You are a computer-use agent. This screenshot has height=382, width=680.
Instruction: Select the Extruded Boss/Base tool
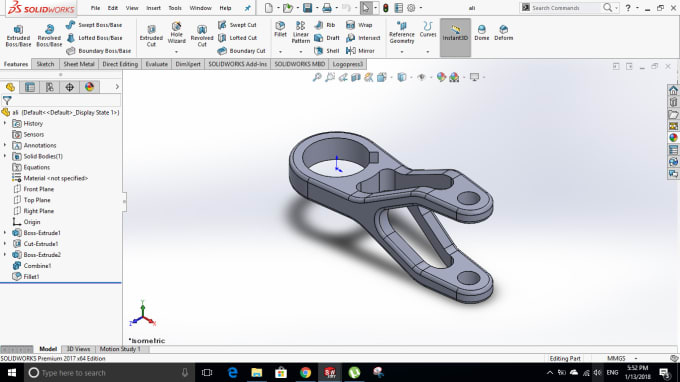18,35
